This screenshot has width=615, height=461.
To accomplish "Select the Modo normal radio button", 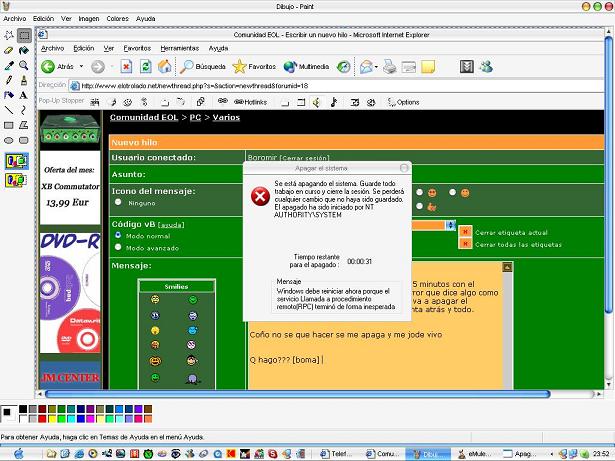I will (x=118, y=235).
